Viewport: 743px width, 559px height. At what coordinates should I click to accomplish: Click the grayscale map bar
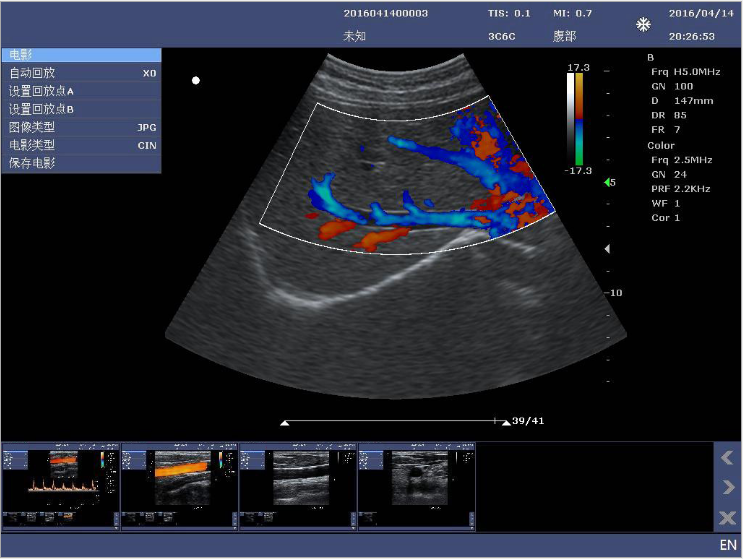click(570, 119)
